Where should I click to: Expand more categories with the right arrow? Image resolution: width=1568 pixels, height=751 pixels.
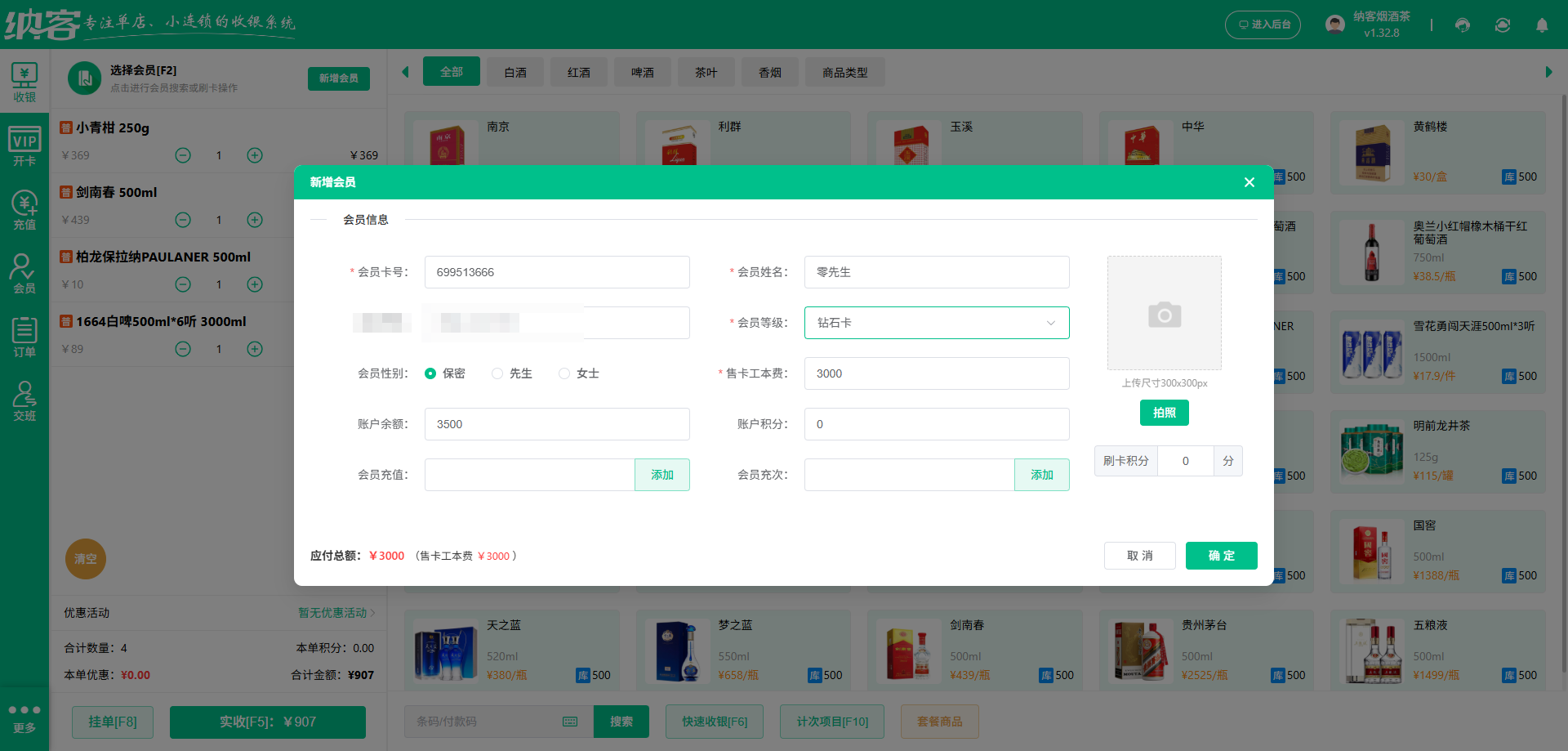1548,72
